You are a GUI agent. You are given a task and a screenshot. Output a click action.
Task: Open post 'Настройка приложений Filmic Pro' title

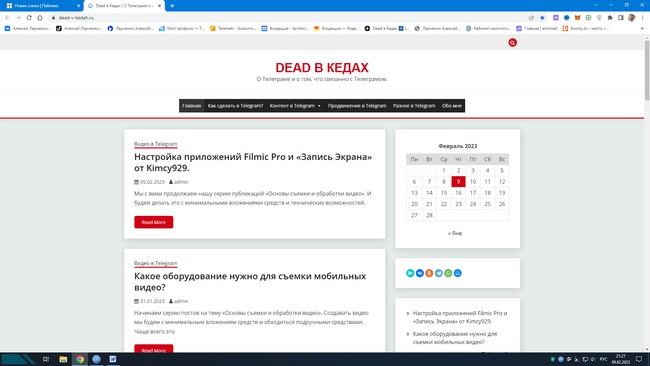(x=253, y=162)
